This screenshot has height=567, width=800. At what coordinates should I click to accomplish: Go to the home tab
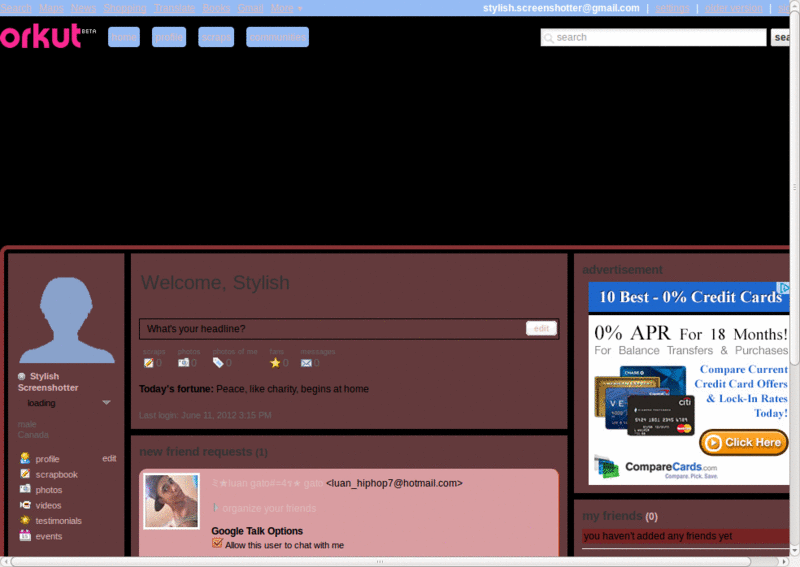pos(124,37)
